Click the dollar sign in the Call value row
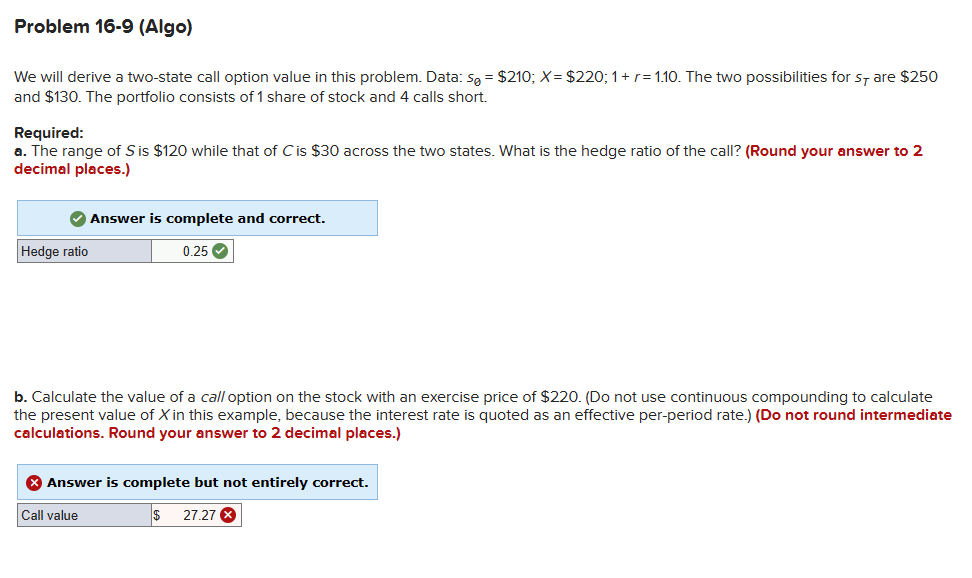 (156, 514)
